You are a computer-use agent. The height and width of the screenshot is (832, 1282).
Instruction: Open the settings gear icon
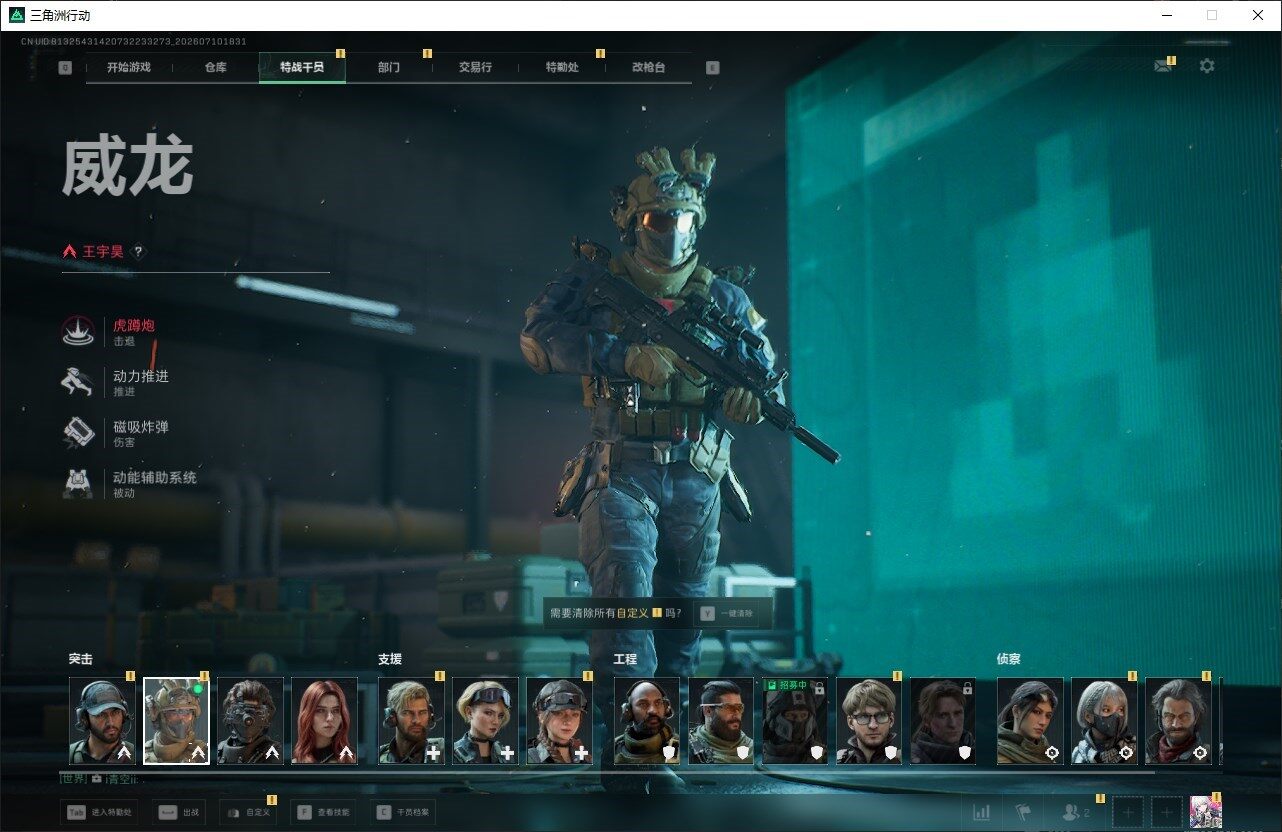(x=1207, y=66)
